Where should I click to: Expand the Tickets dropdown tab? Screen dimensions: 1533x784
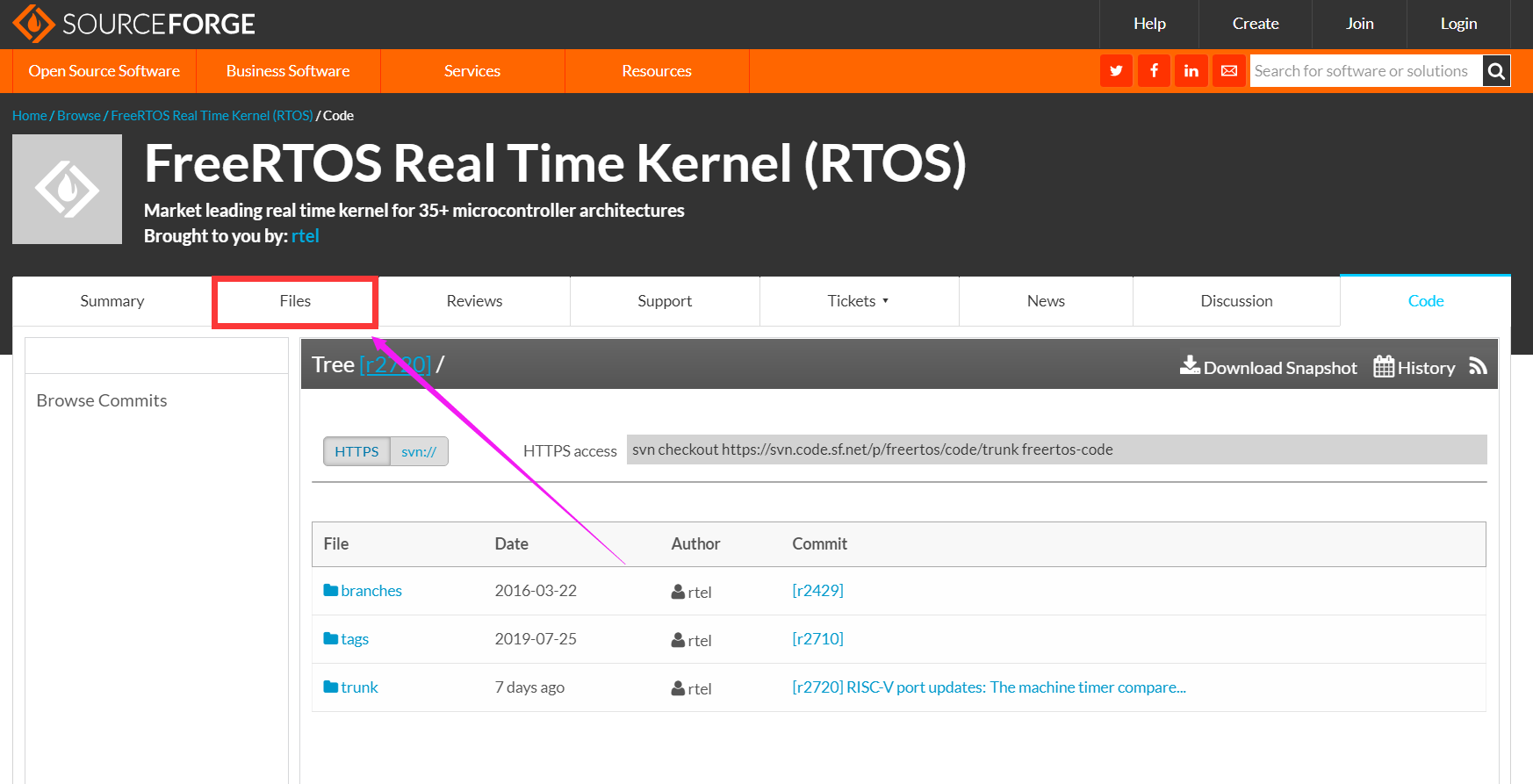click(x=859, y=301)
